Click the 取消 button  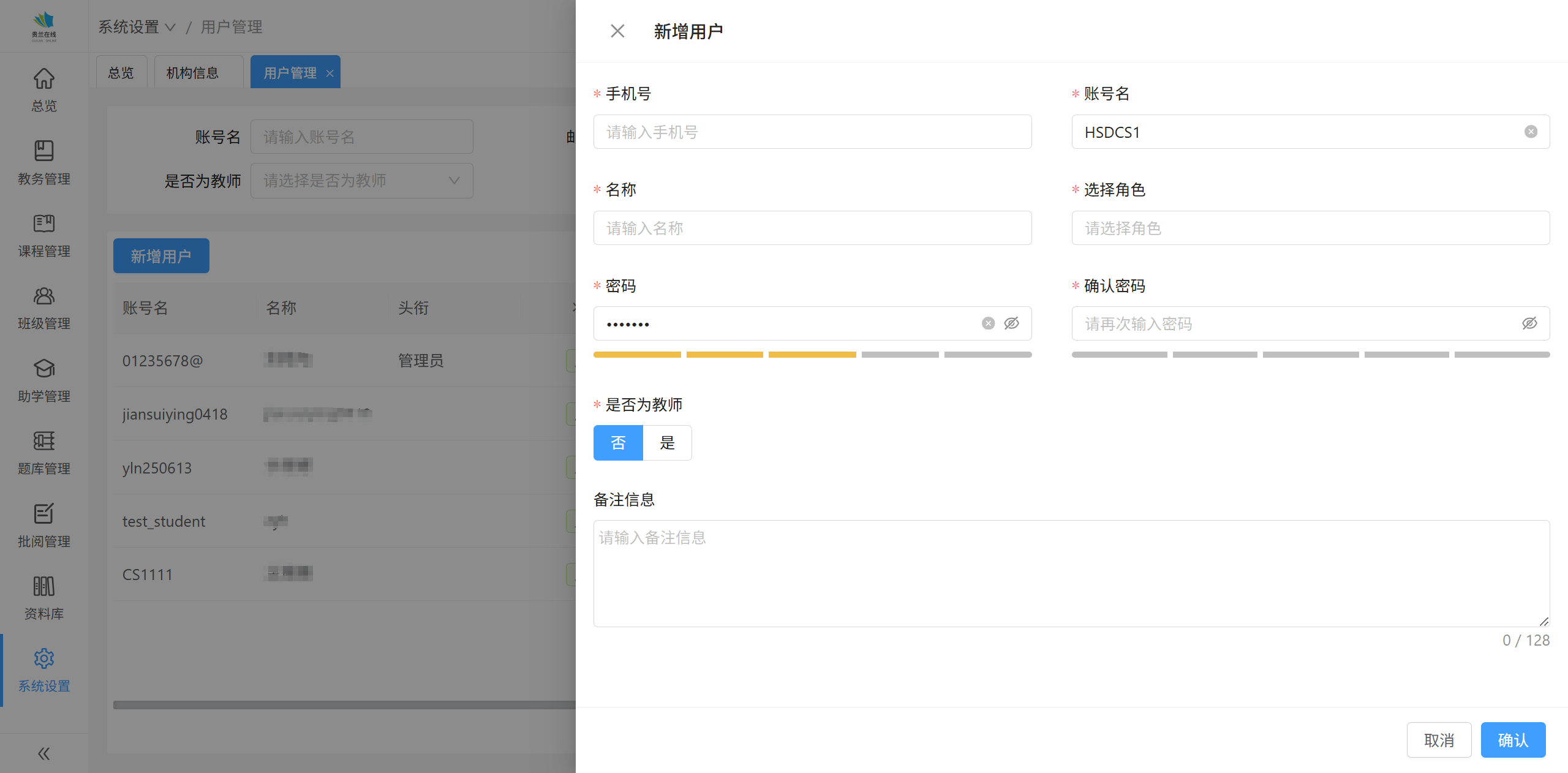[x=1439, y=740]
